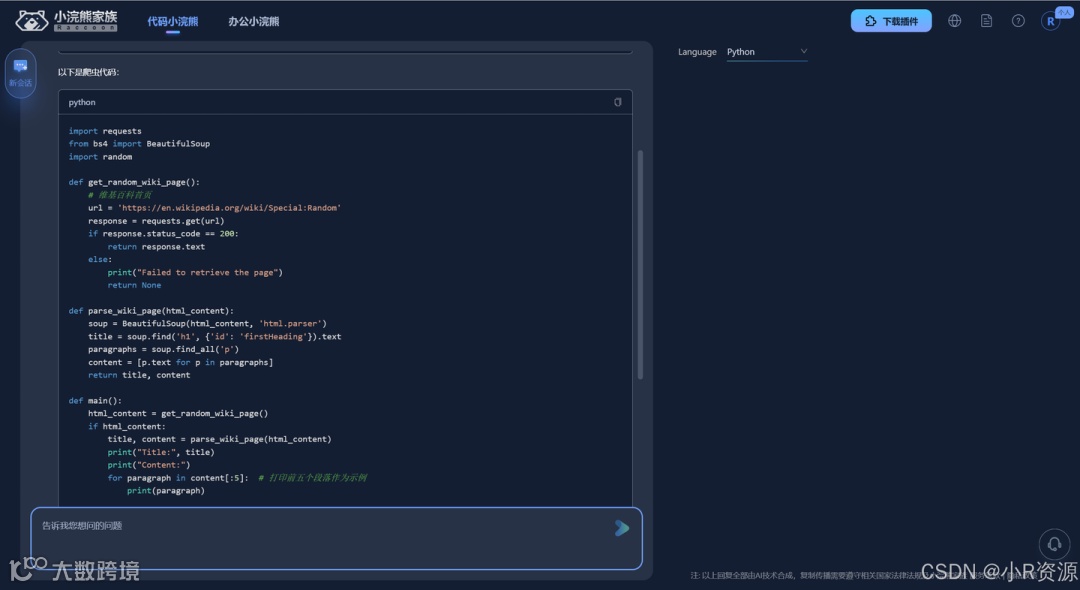Image resolution: width=1080 pixels, height=590 pixels.
Task: Click the 'soup = BeautifulSoup(...)' line
Action: (x=207, y=324)
